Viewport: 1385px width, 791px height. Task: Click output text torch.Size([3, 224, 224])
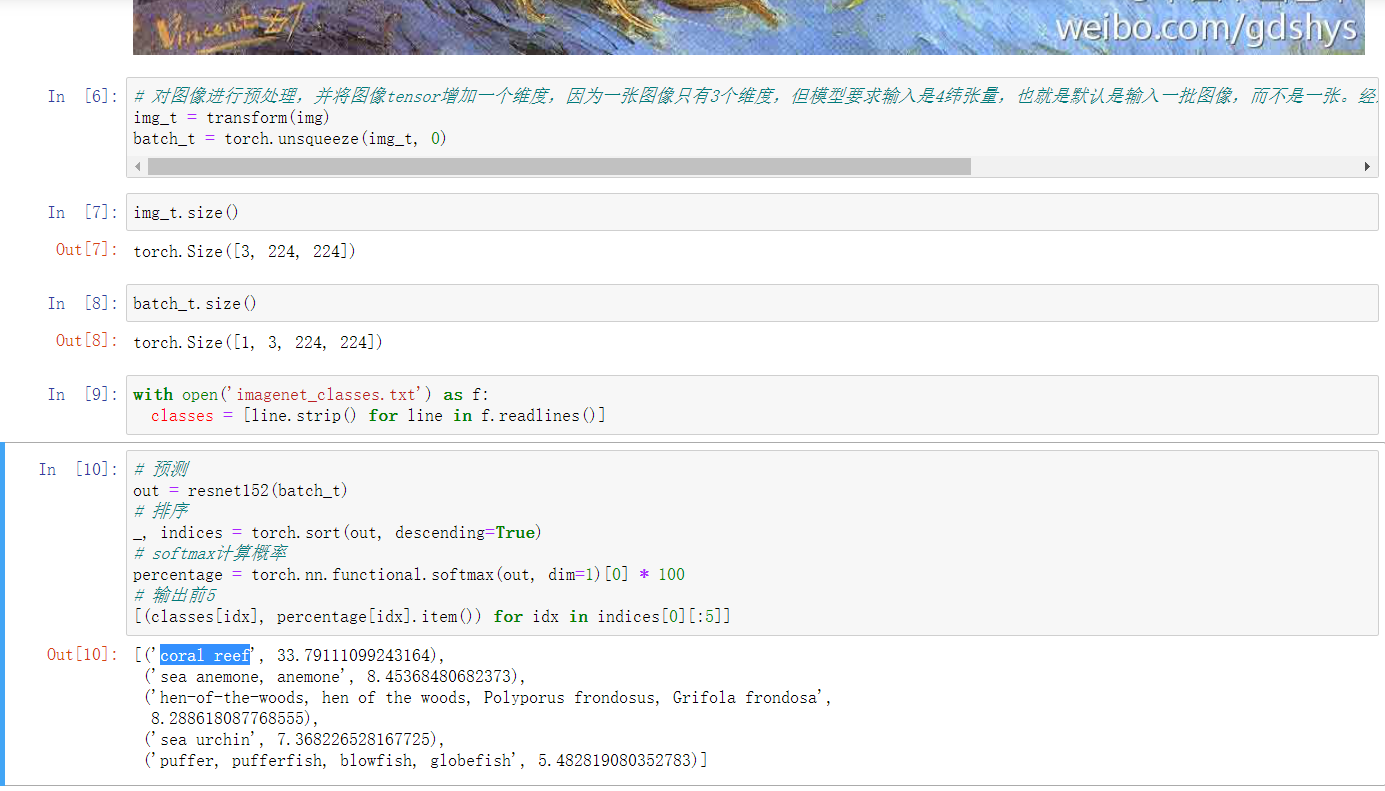[244, 251]
